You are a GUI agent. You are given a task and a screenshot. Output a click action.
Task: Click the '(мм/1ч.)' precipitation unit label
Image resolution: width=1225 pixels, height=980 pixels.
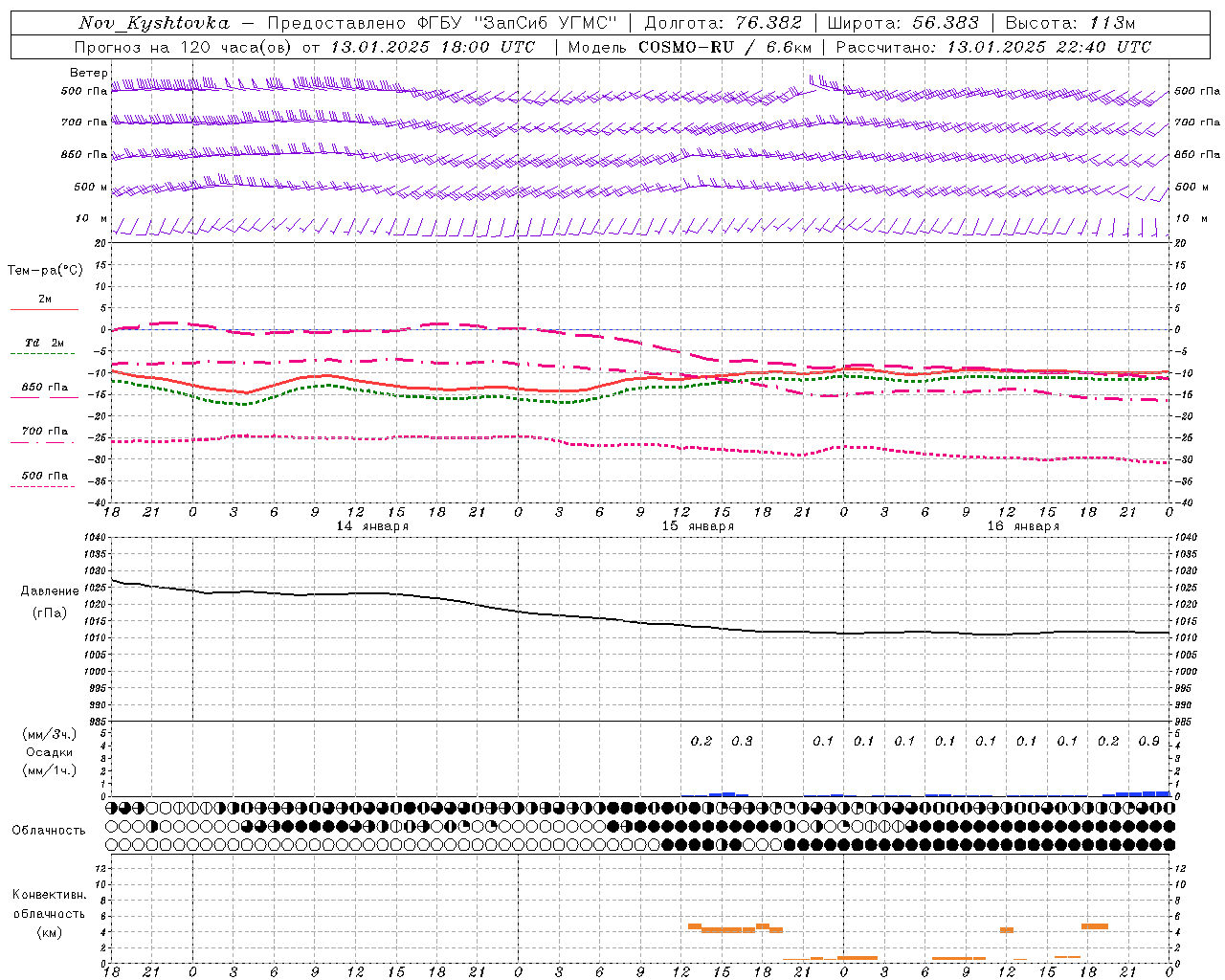tap(50, 770)
